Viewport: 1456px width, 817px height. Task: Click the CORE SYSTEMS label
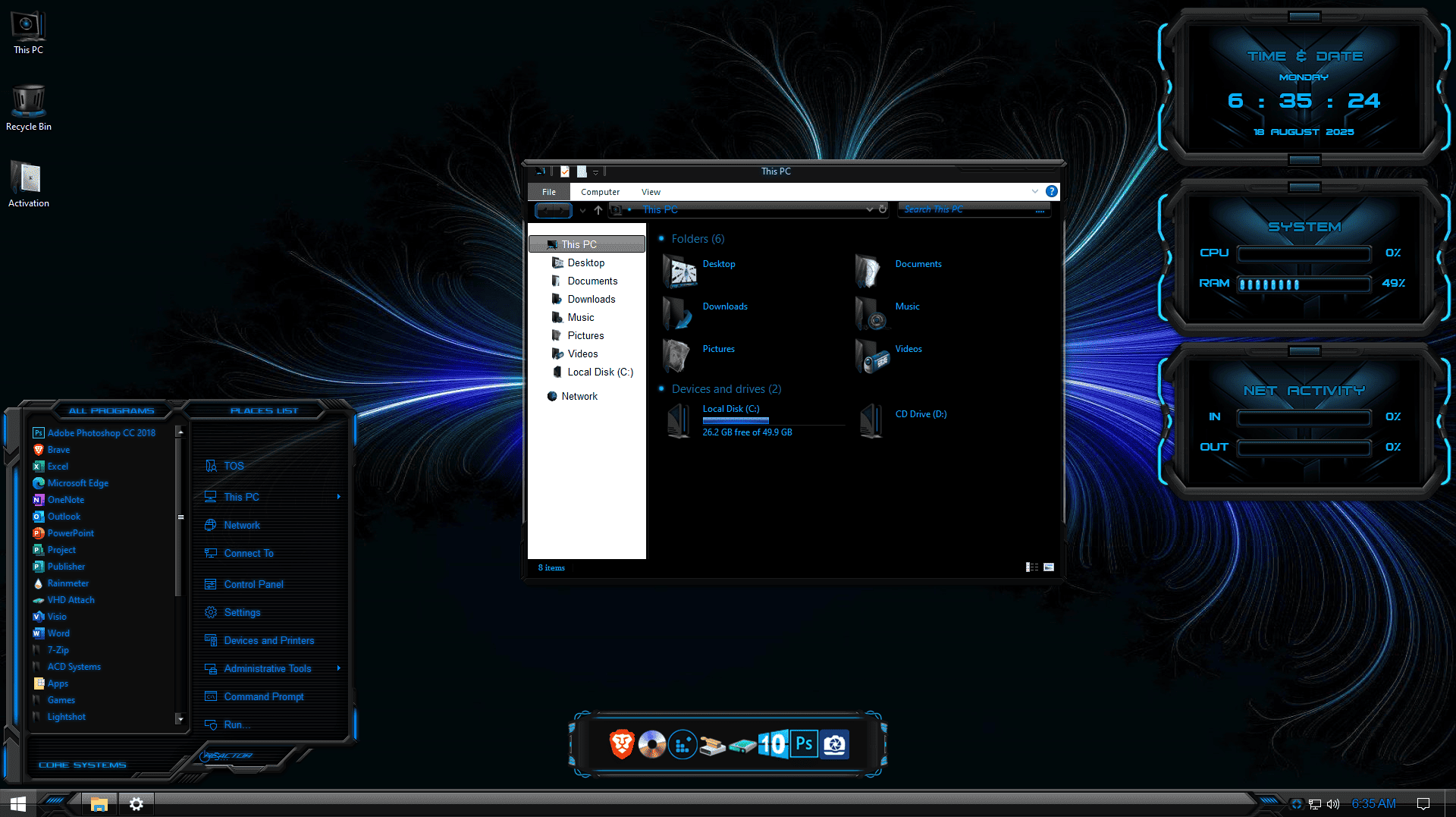click(x=83, y=765)
